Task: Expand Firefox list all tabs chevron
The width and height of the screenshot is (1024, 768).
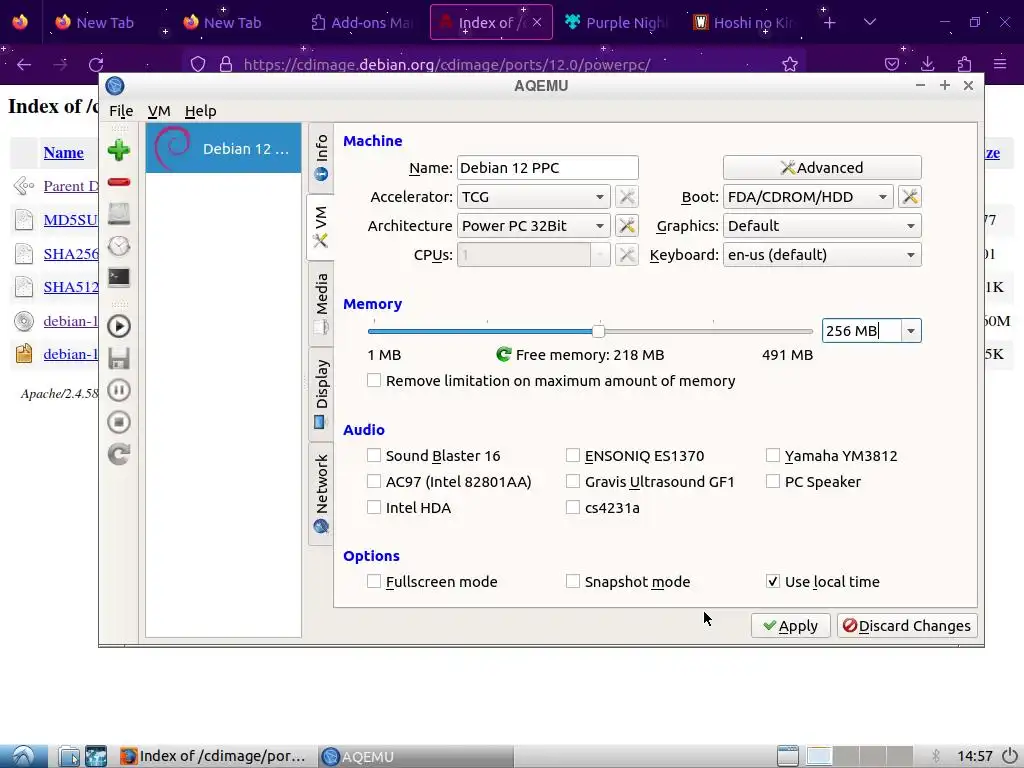Action: click(869, 22)
